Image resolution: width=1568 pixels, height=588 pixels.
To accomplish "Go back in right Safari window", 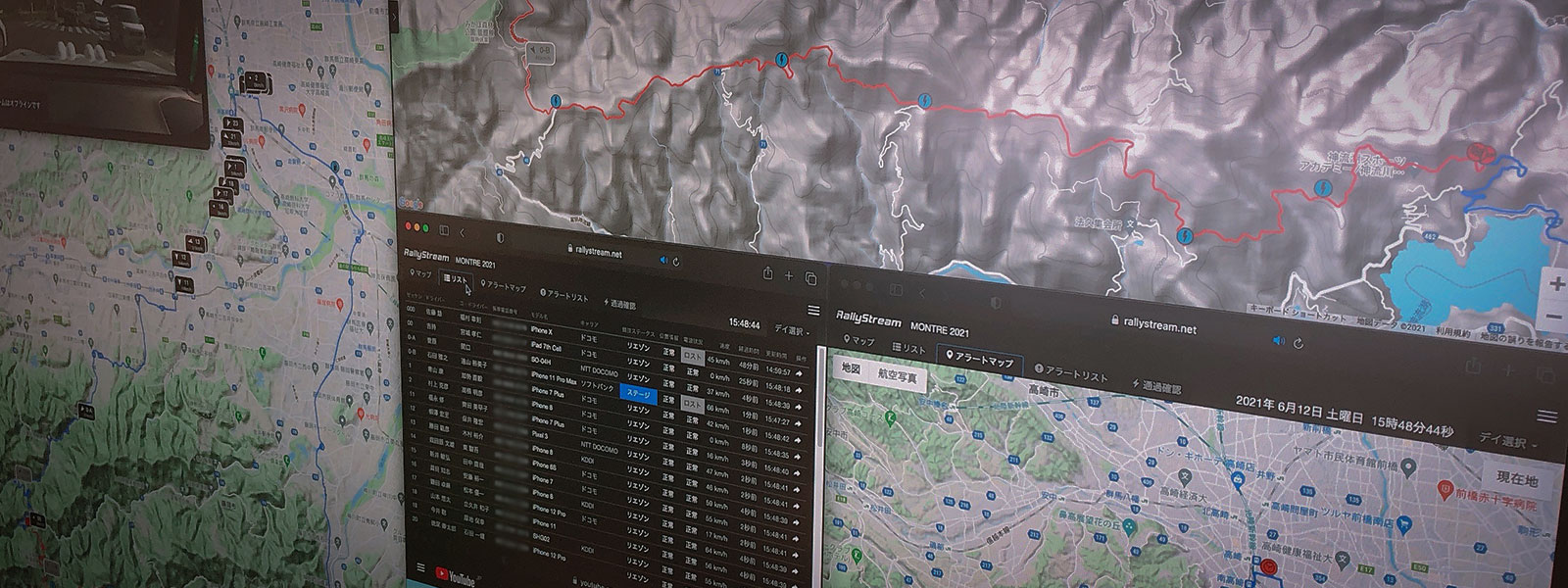I will point(922,293).
